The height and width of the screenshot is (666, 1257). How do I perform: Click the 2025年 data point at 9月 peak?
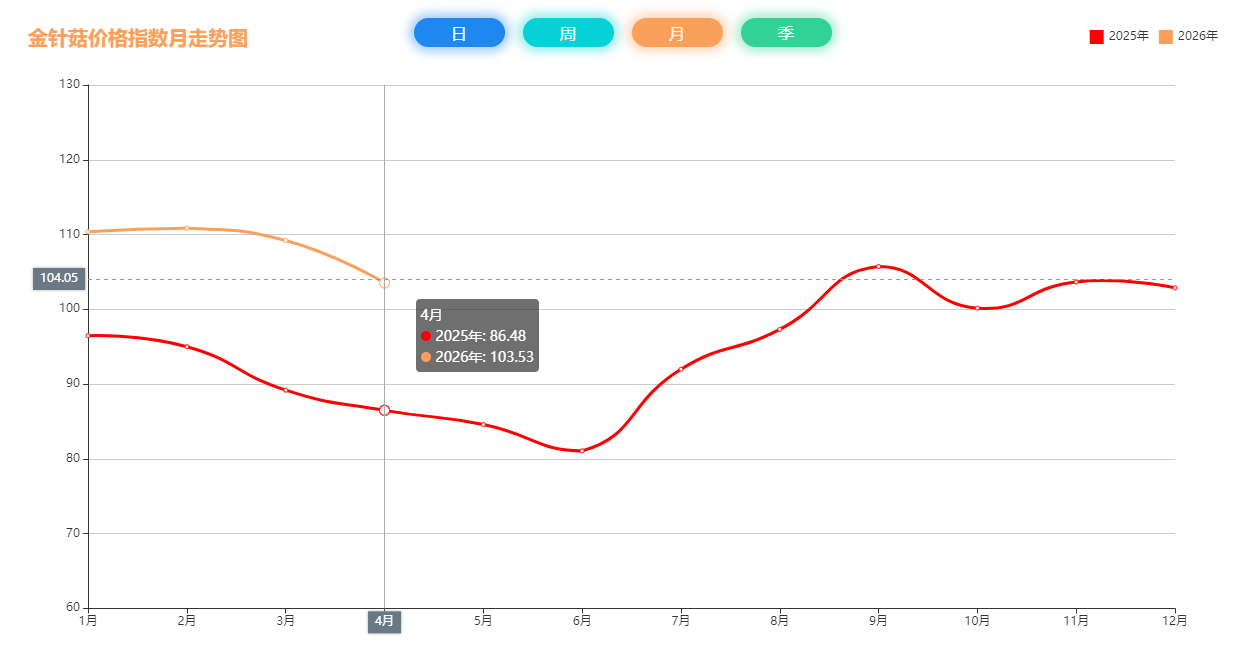coord(878,266)
